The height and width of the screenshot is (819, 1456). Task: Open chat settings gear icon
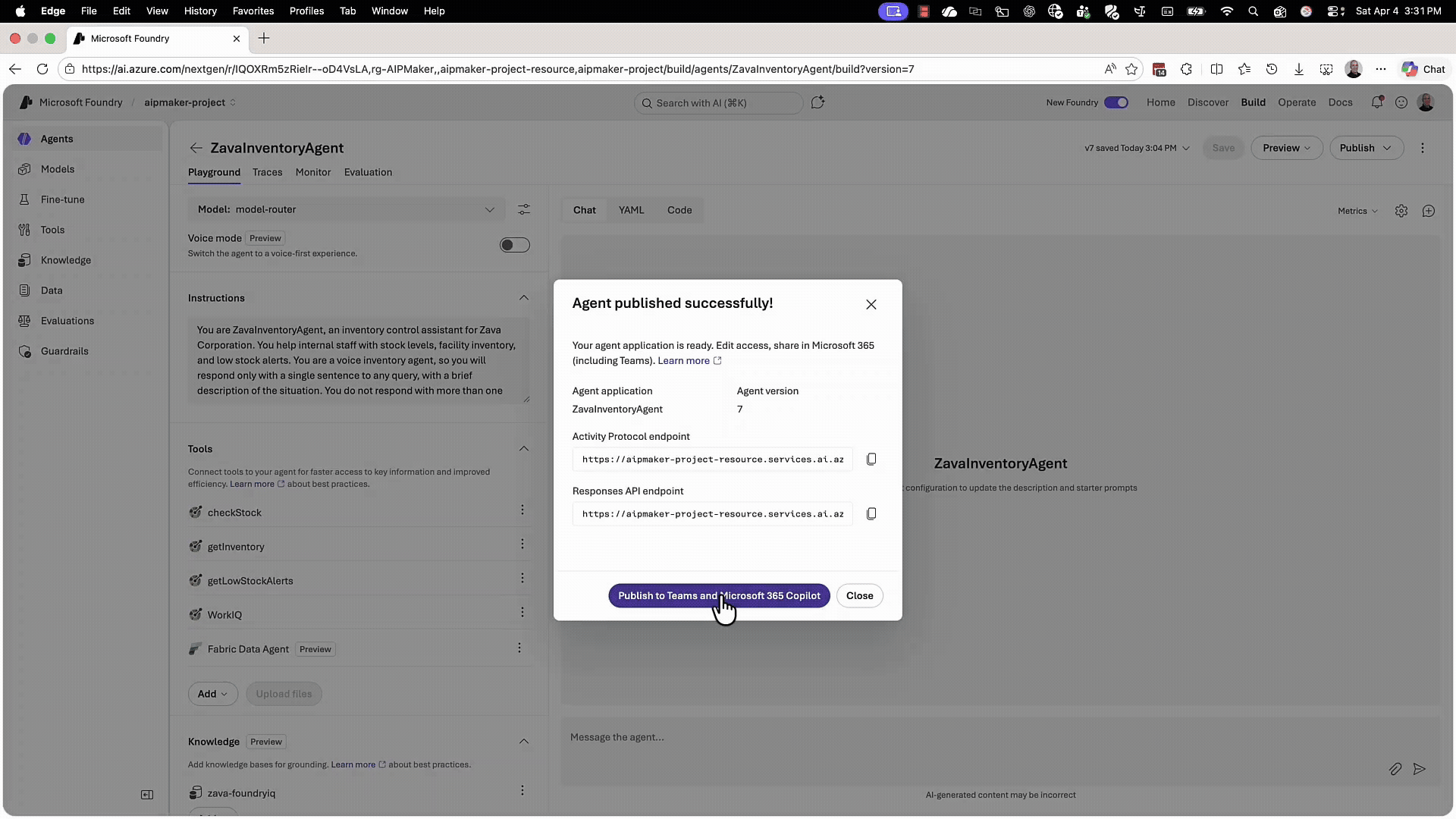[x=1401, y=211]
